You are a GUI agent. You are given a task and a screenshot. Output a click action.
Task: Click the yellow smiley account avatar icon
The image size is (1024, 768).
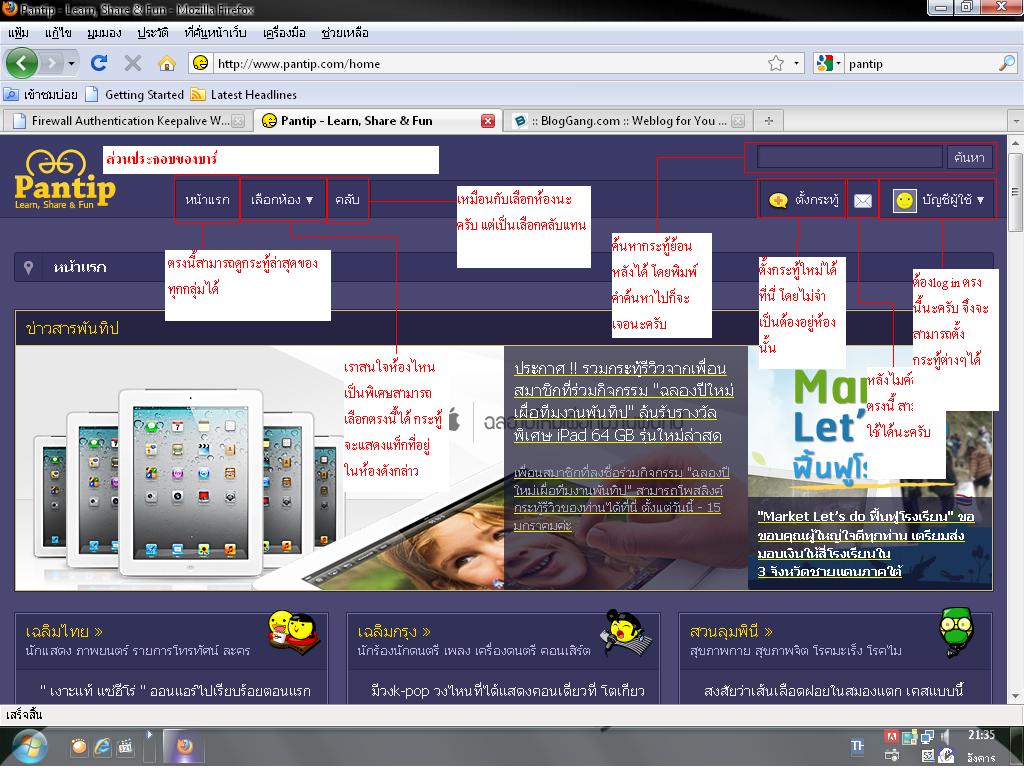[x=904, y=200]
